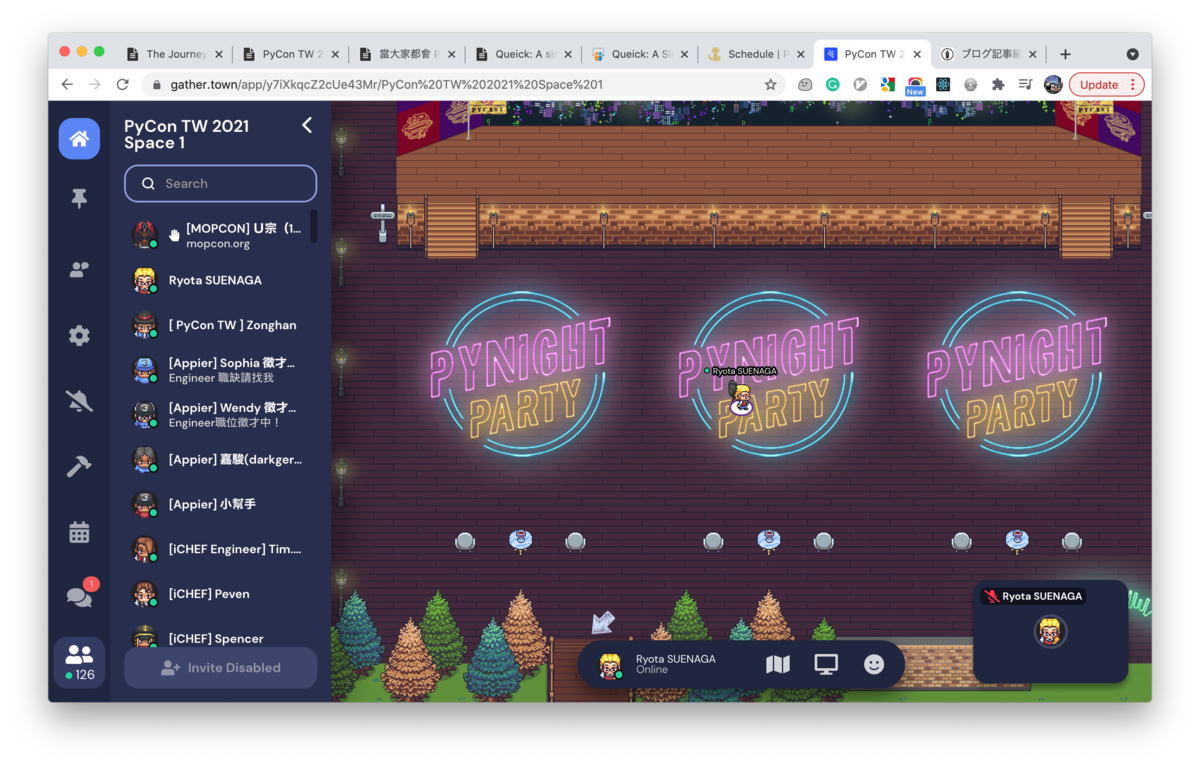Close the Schedule browser tab
The image size is (1200, 766).
tap(800, 54)
